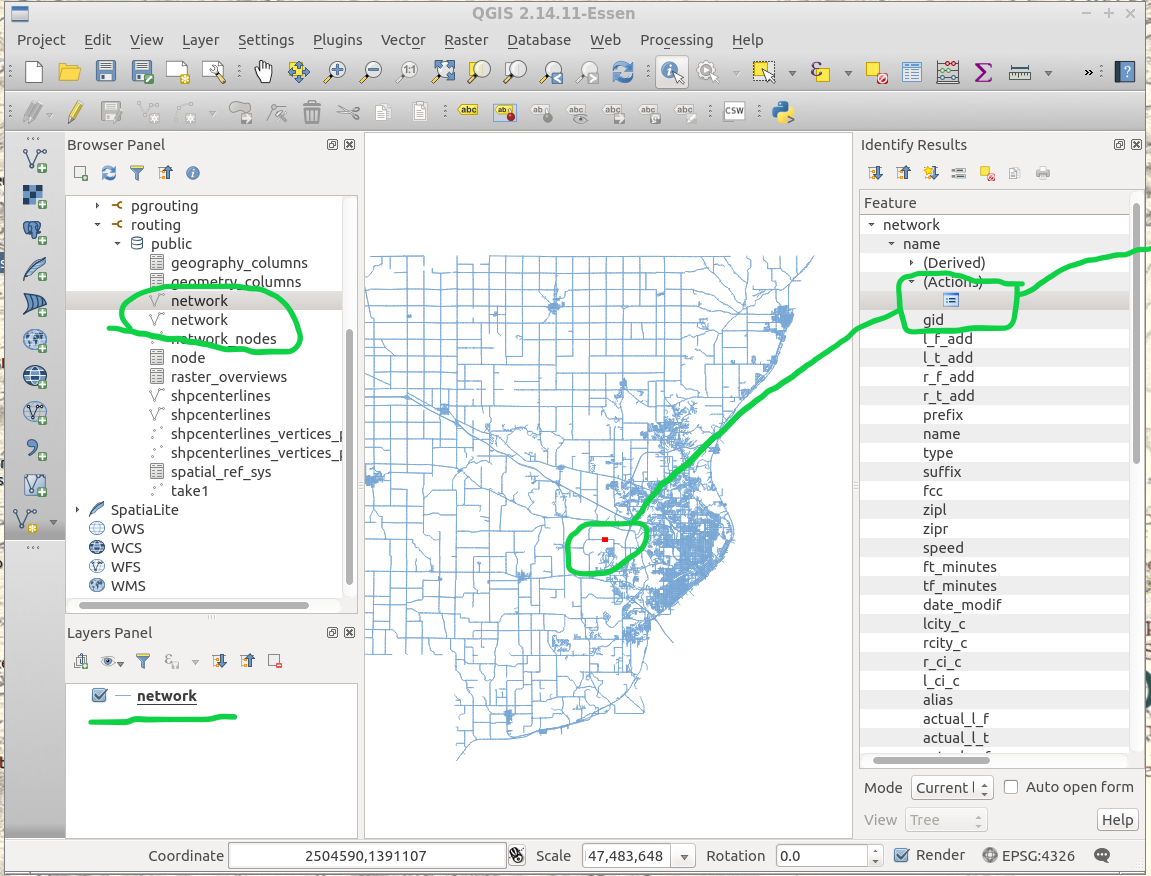
Task: Expand the (Derived) attributes group
Action: click(x=911, y=263)
